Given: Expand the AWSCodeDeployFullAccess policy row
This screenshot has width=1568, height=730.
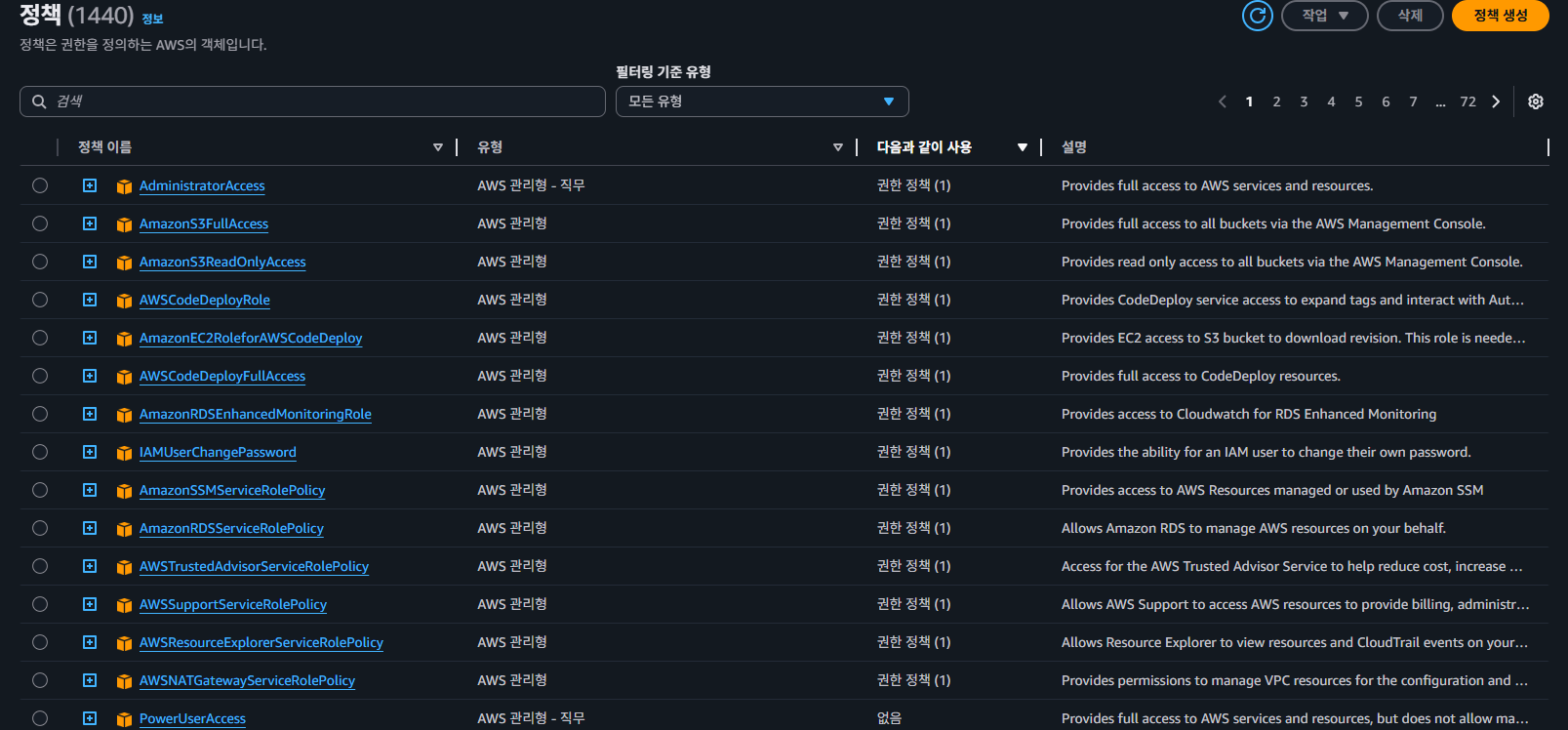Looking at the screenshot, I should point(90,376).
